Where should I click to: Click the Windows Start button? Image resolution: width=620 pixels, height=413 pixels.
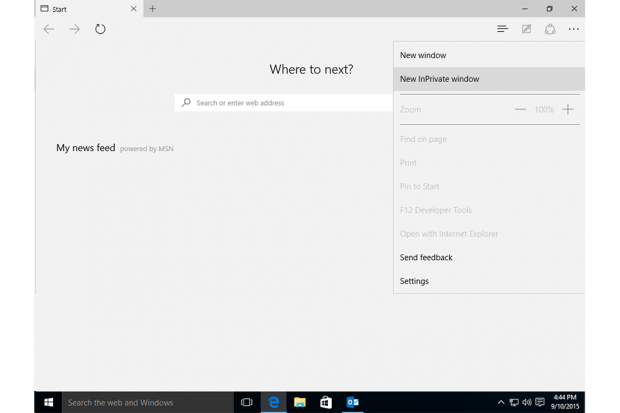click(x=48, y=402)
